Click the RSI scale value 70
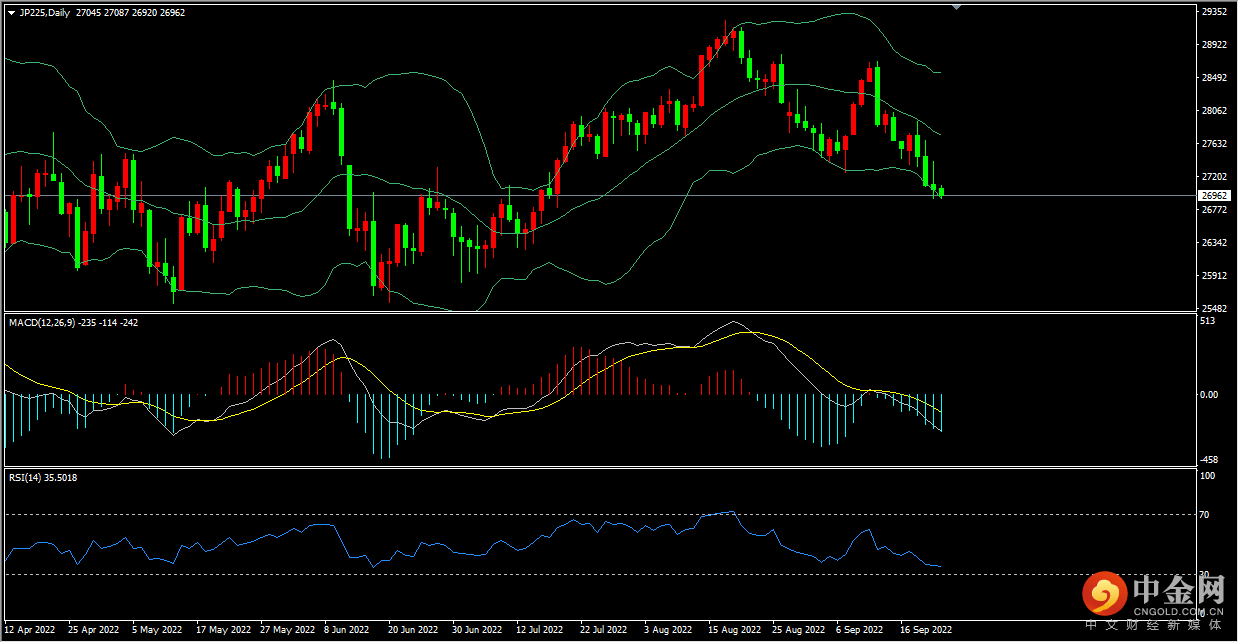Screen dimensions: 1239x643 click(x=1205, y=515)
